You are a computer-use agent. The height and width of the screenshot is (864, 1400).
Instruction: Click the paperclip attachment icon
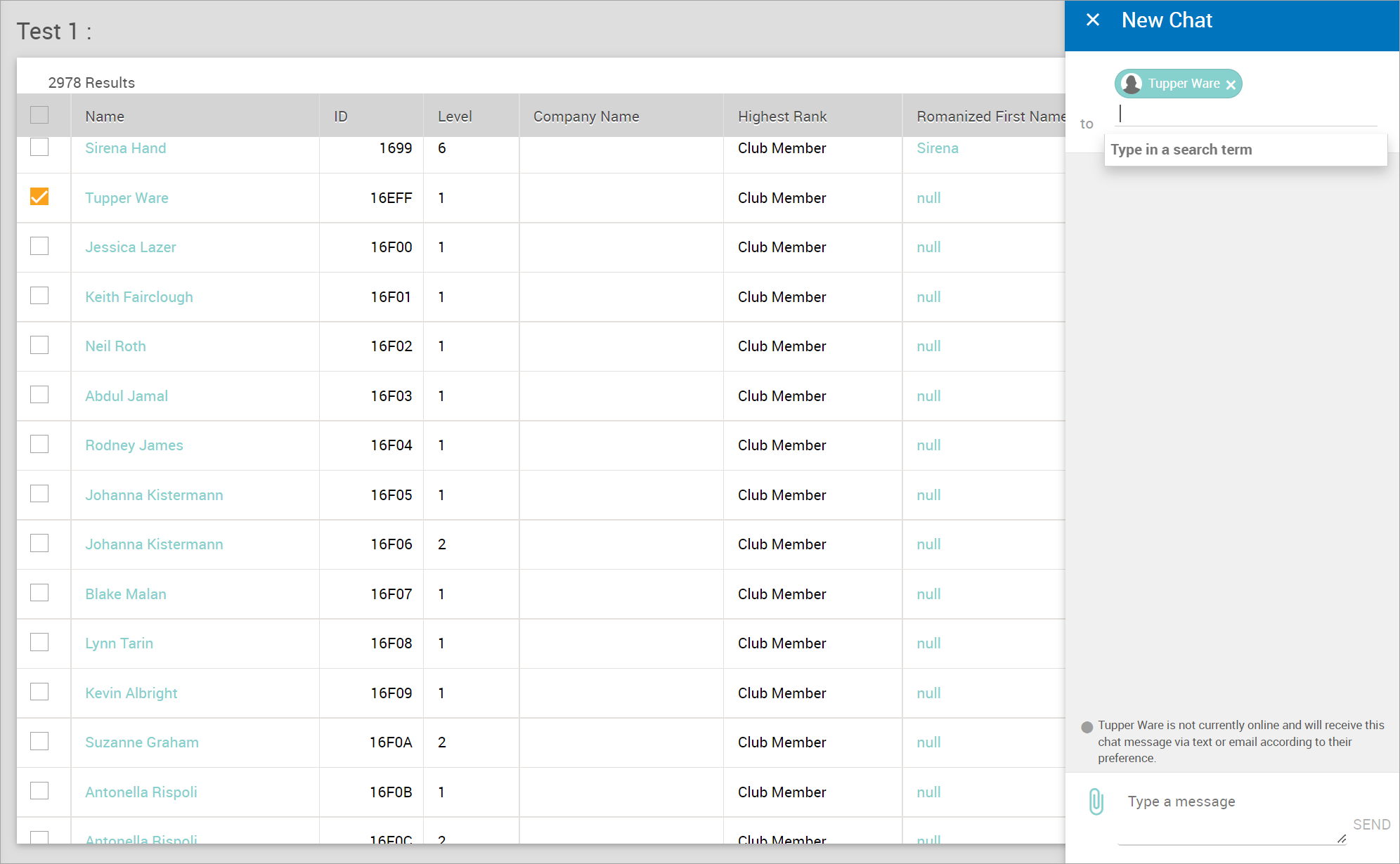(1096, 801)
